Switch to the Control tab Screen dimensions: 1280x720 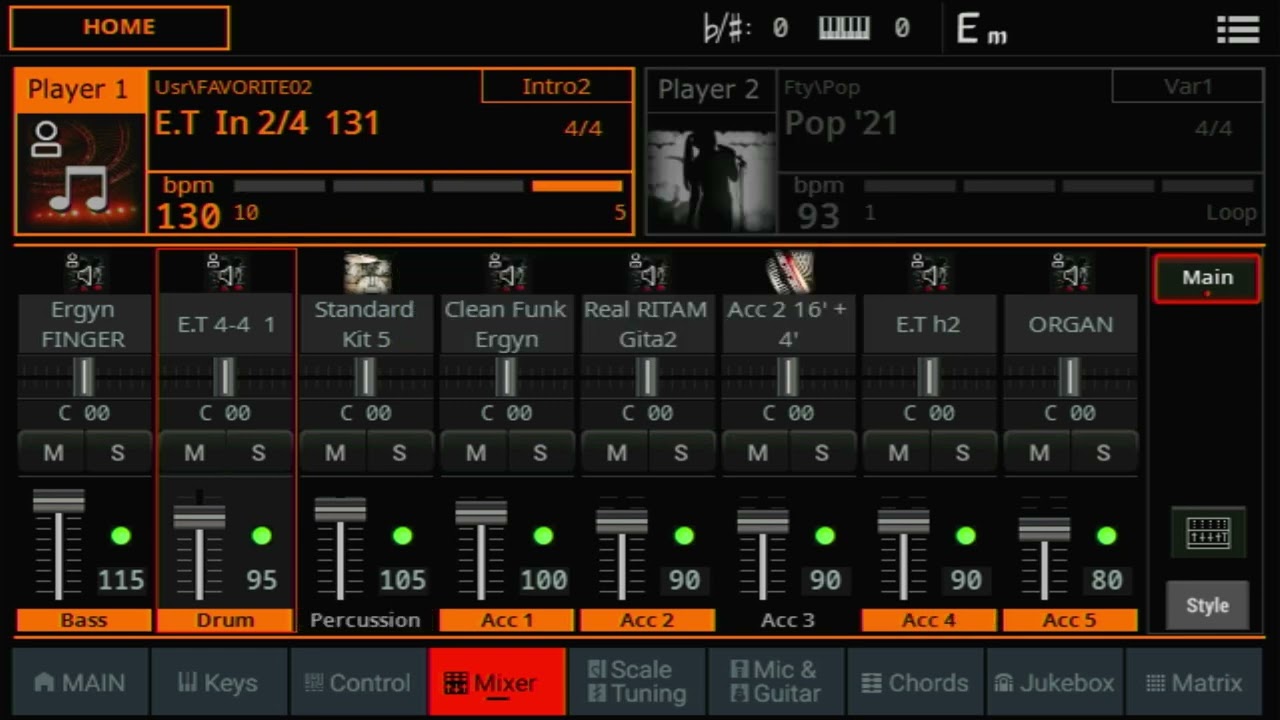358,682
